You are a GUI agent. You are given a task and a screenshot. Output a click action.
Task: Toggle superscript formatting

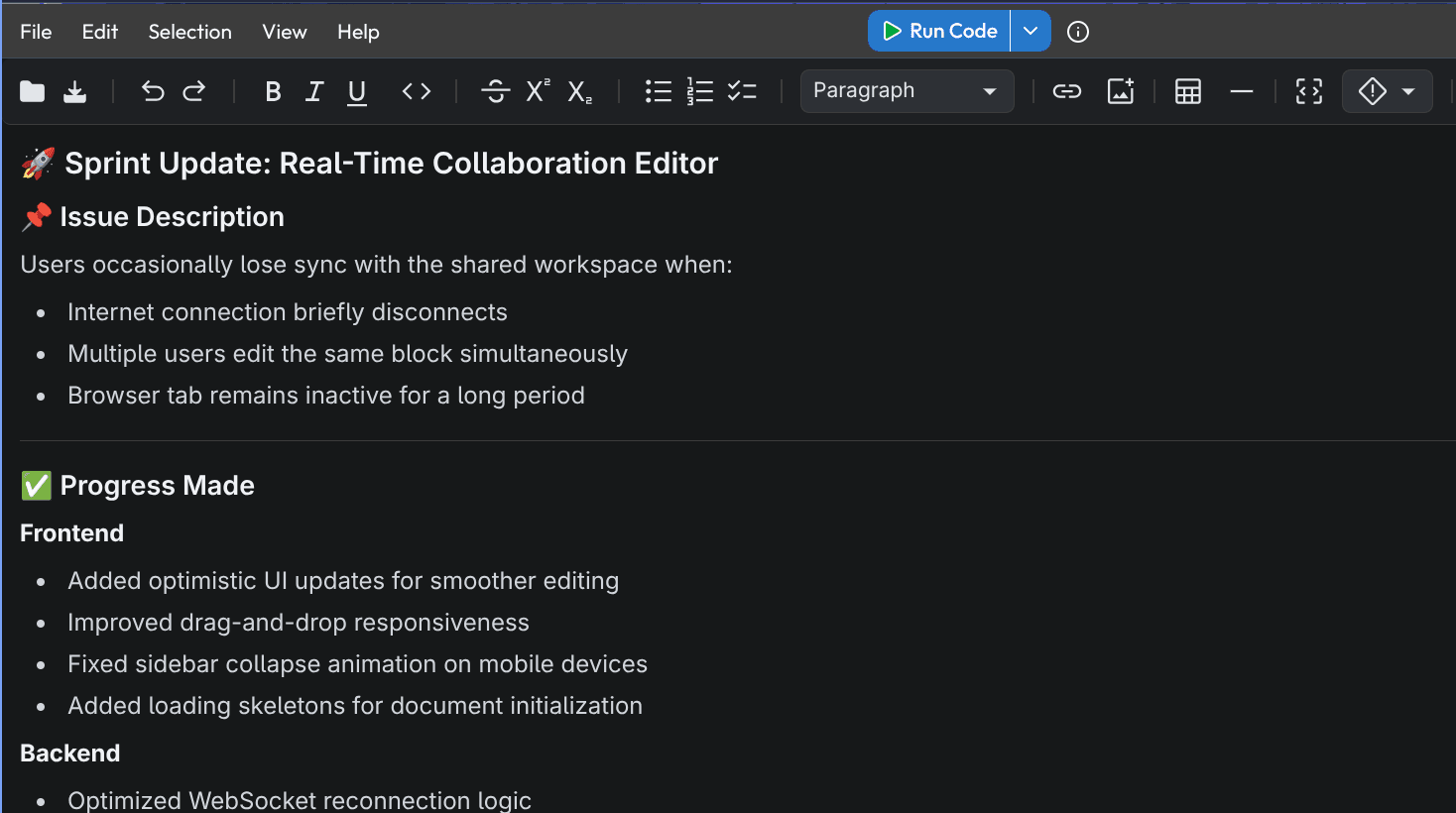(x=538, y=91)
